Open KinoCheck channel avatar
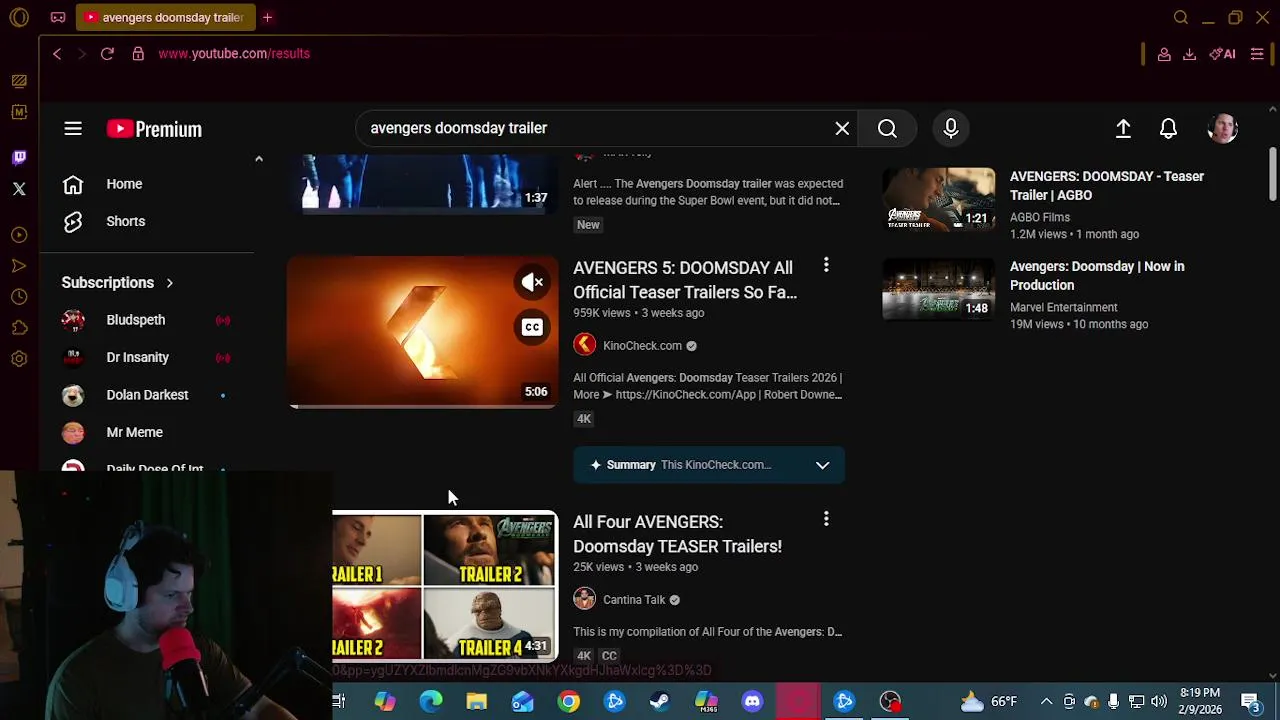1280x720 pixels. 584,345
